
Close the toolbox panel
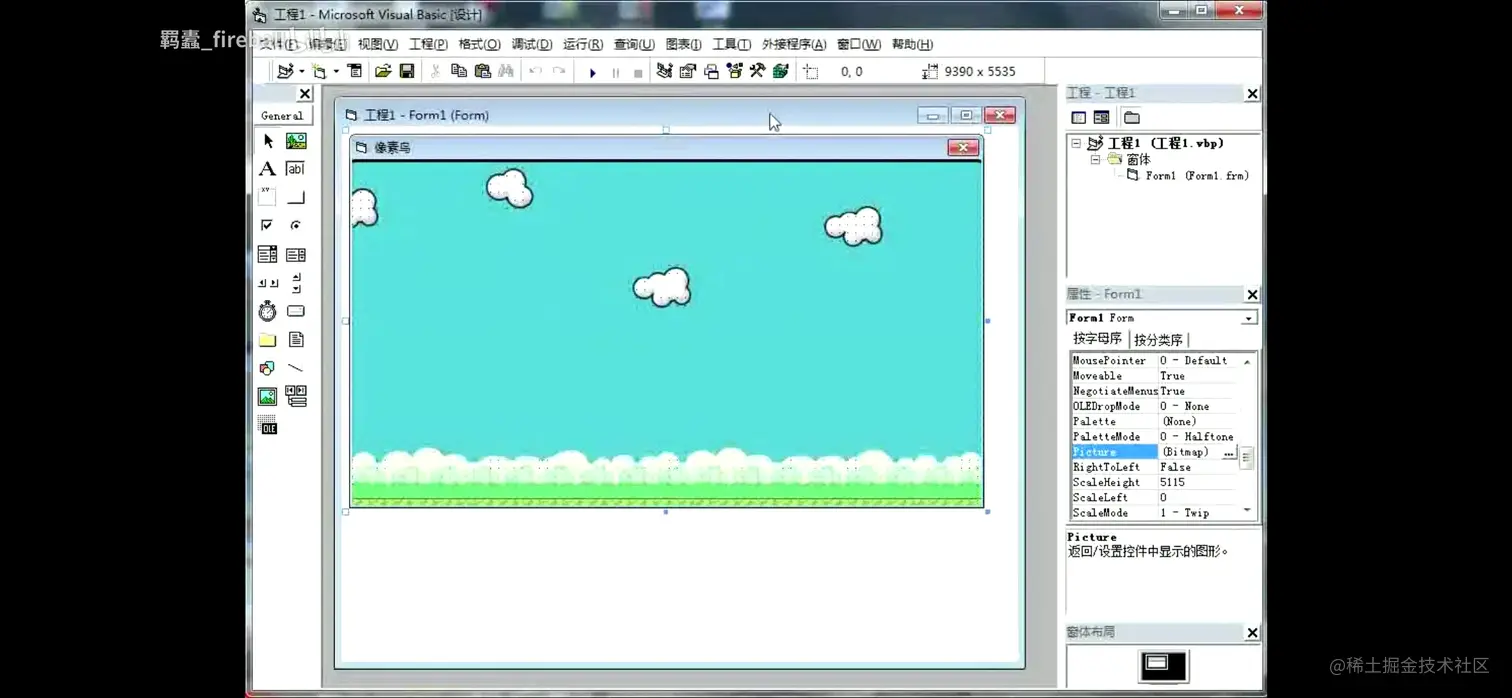305,93
